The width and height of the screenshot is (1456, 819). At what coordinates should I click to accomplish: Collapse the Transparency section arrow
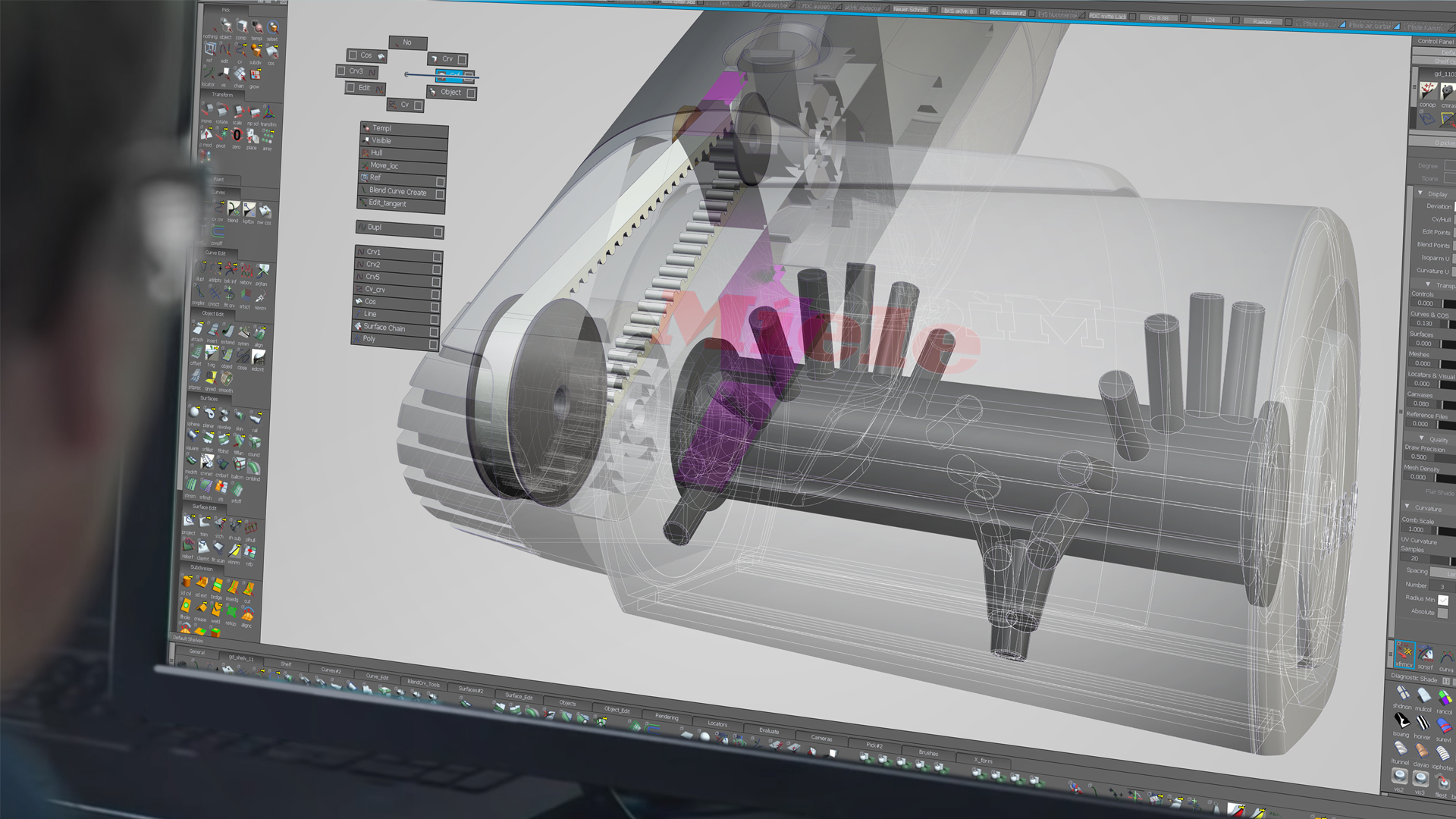[x=1428, y=284]
